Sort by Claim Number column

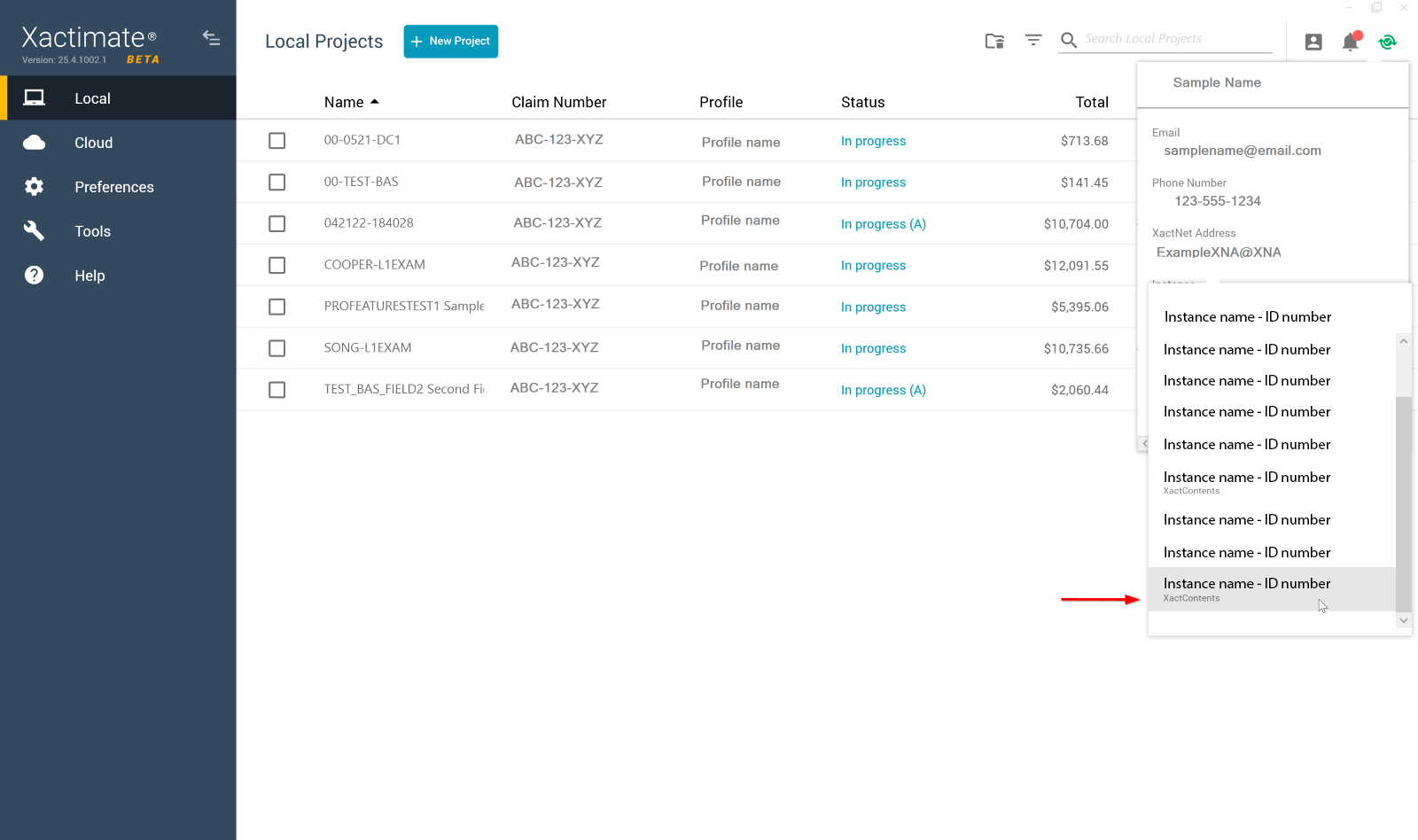(x=558, y=102)
